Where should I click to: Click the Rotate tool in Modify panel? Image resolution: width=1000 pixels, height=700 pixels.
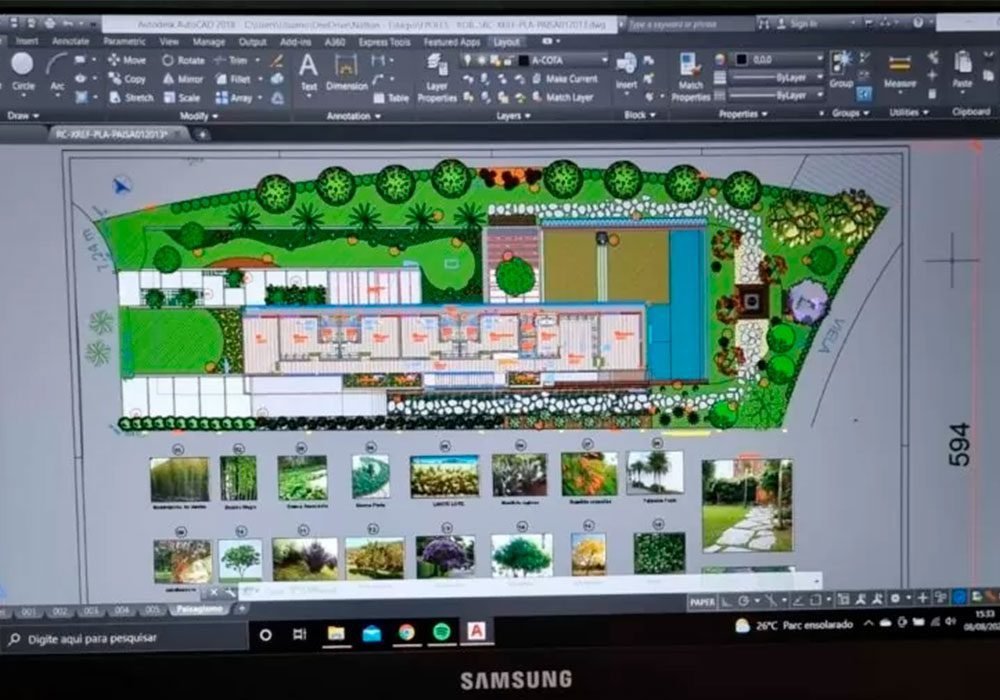click(183, 60)
